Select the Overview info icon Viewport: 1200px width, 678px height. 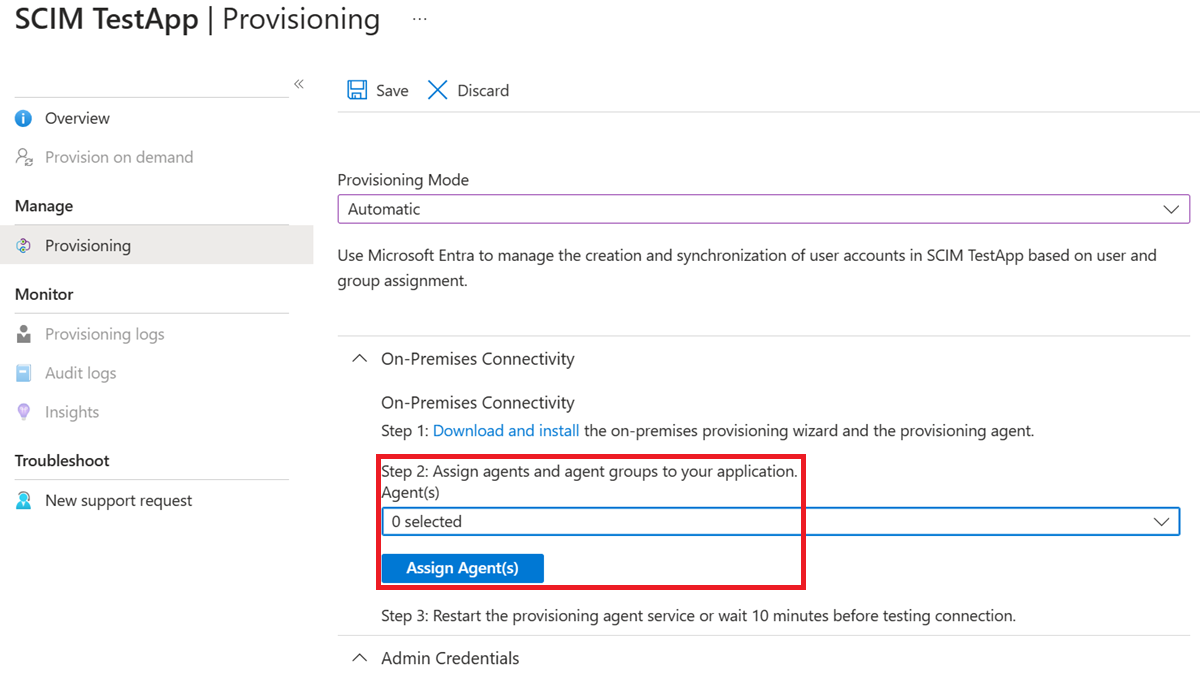(22, 118)
